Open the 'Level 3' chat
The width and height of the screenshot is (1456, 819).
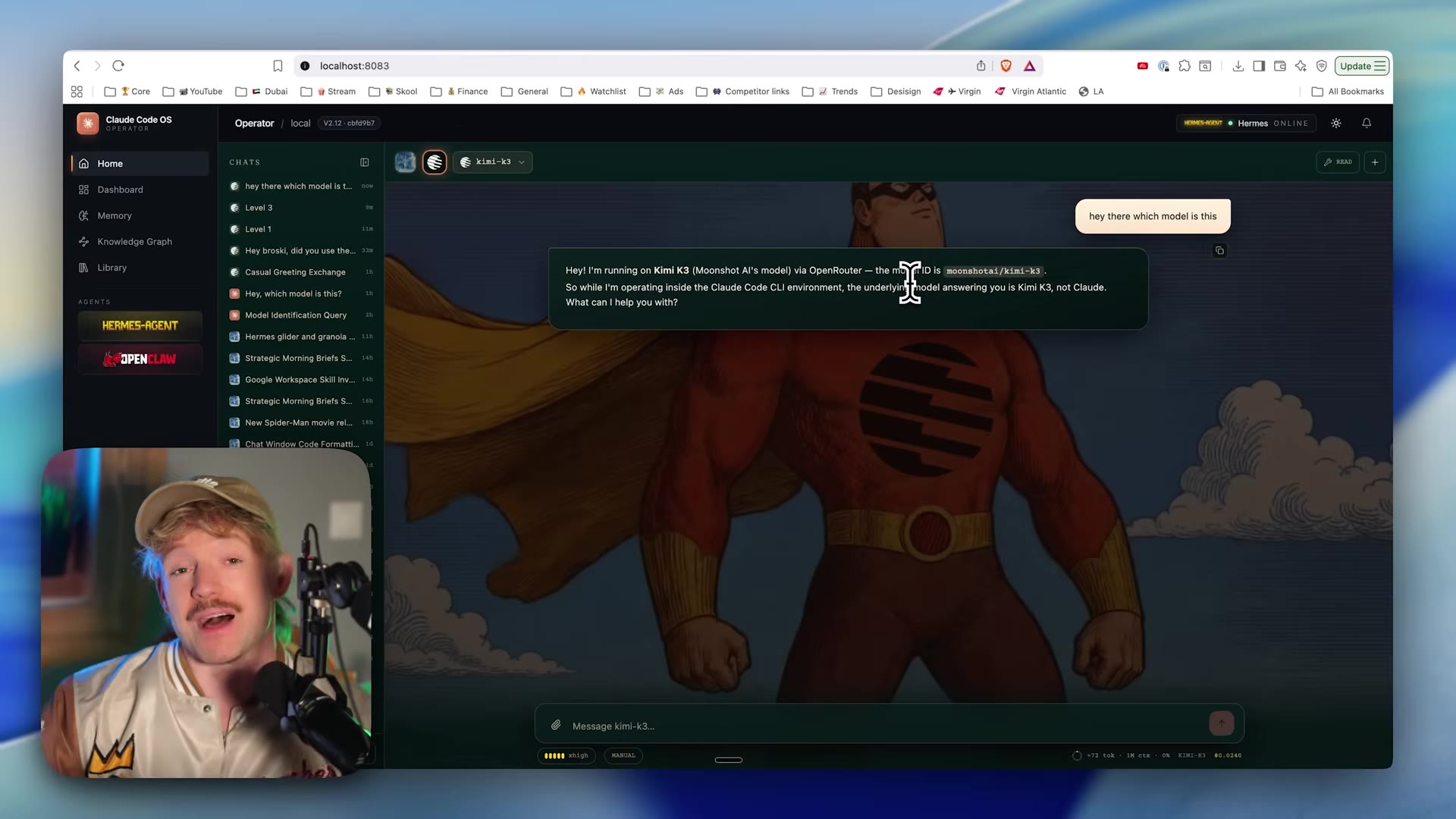[x=301, y=208]
